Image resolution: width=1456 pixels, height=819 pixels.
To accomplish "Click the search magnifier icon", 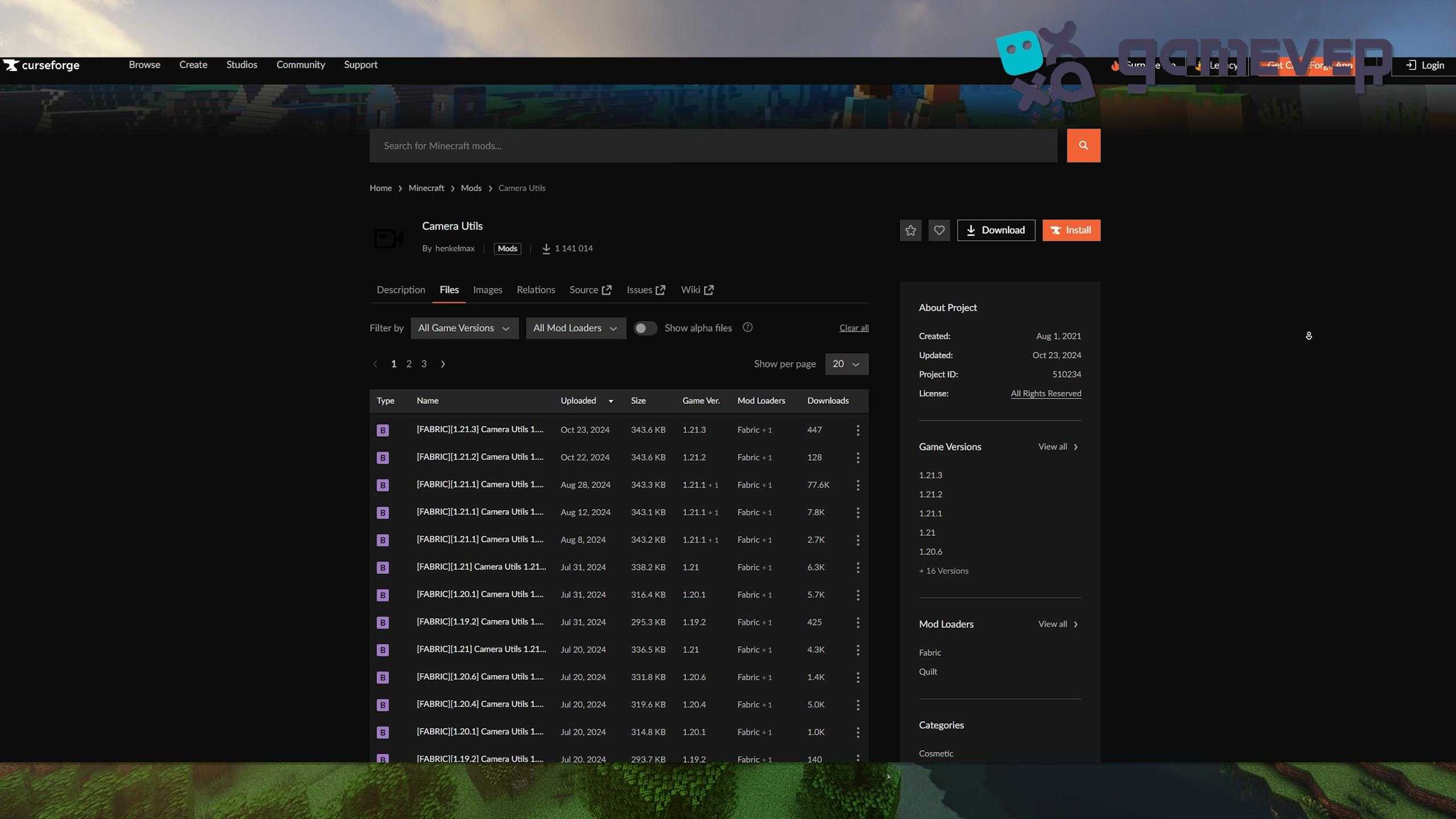I will tap(1083, 145).
